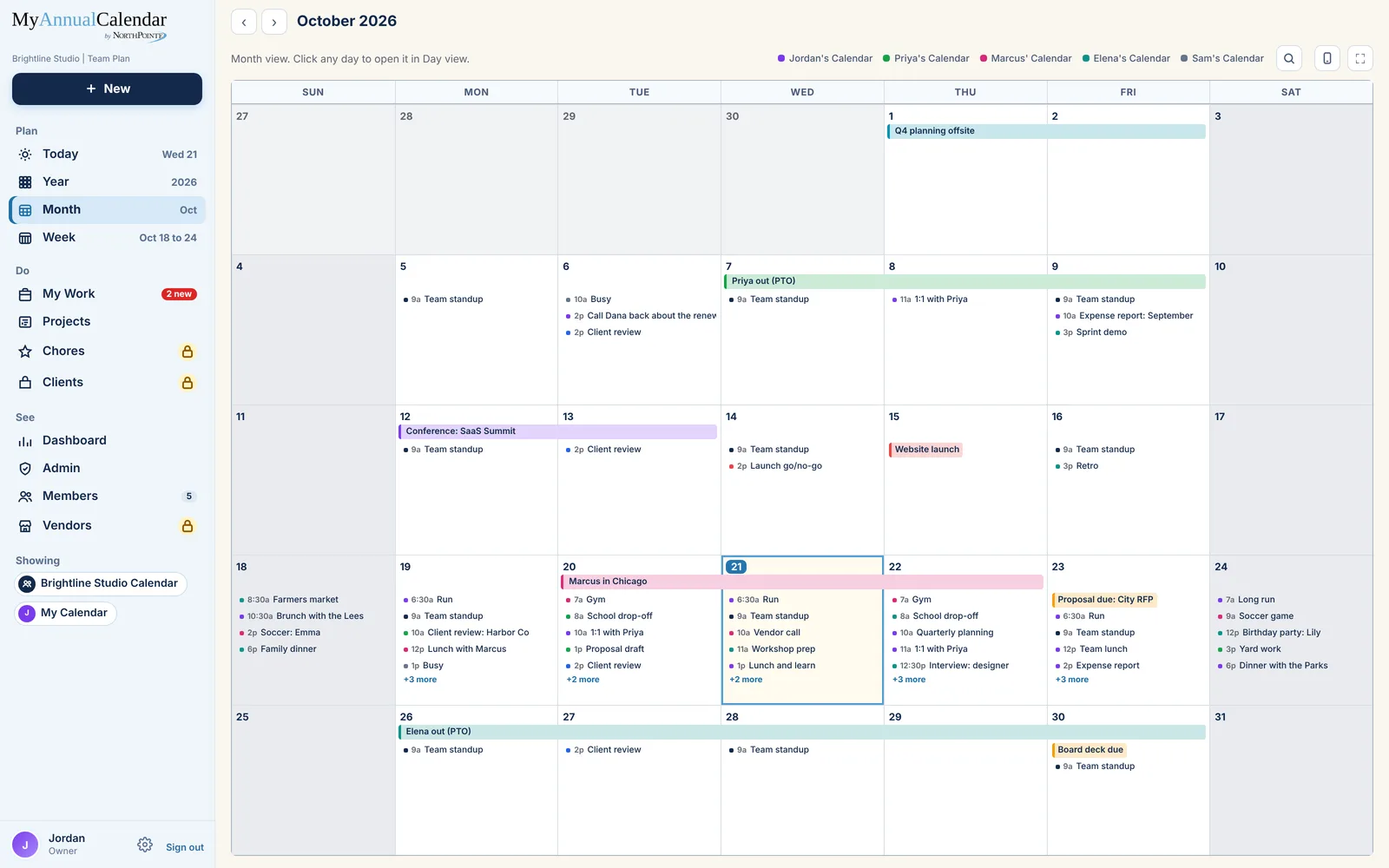Click the Projects list icon
This screenshot has width=1389, height=868.
coord(25,322)
